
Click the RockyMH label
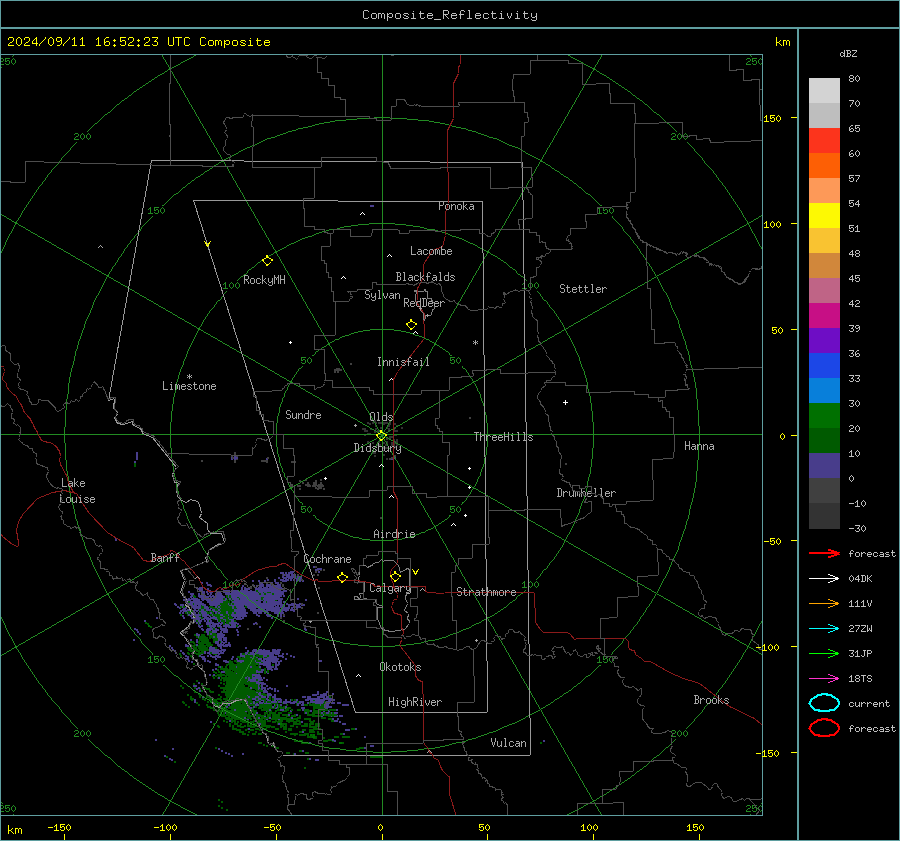point(264,280)
